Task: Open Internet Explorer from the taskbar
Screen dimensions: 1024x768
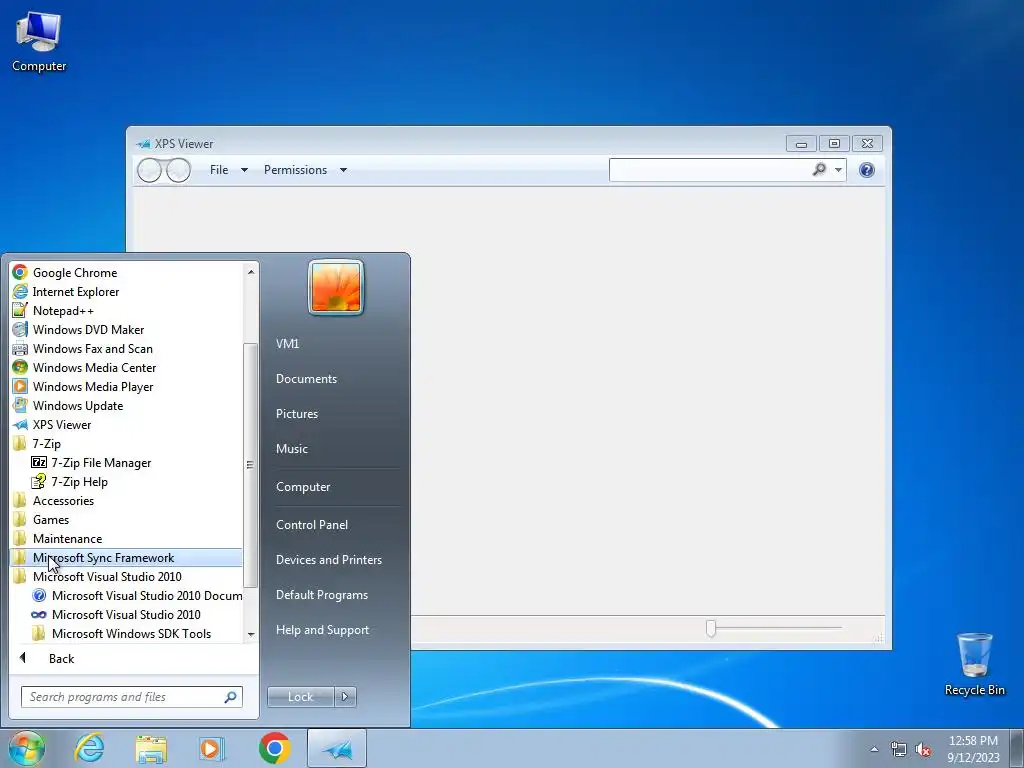Action: pos(89,748)
